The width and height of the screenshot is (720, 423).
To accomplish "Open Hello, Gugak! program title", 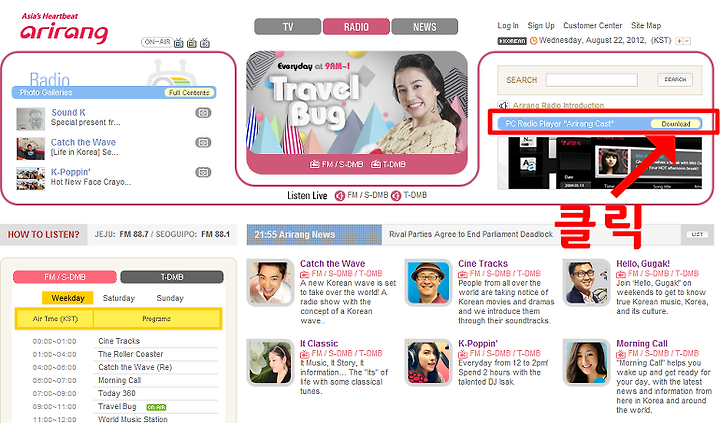I will (x=643, y=264).
